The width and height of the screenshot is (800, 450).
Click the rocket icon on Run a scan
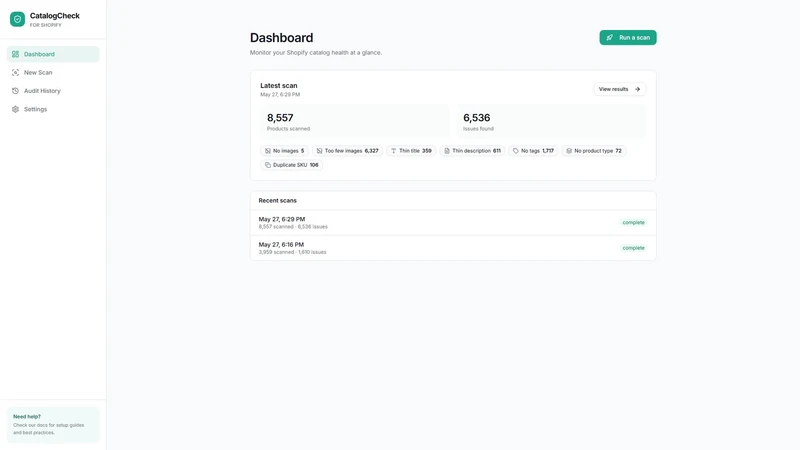click(x=610, y=37)
